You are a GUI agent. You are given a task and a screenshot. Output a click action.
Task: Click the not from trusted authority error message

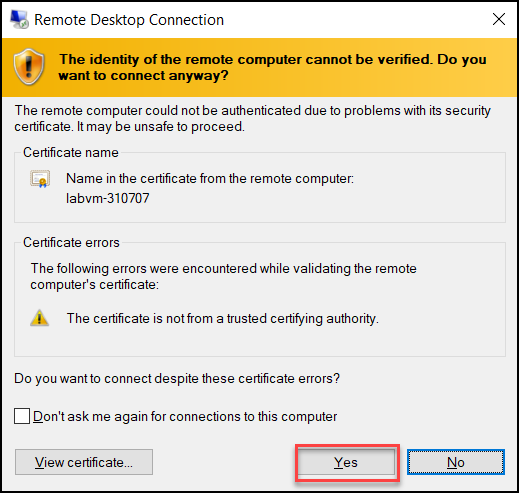[x=223, y=319]
